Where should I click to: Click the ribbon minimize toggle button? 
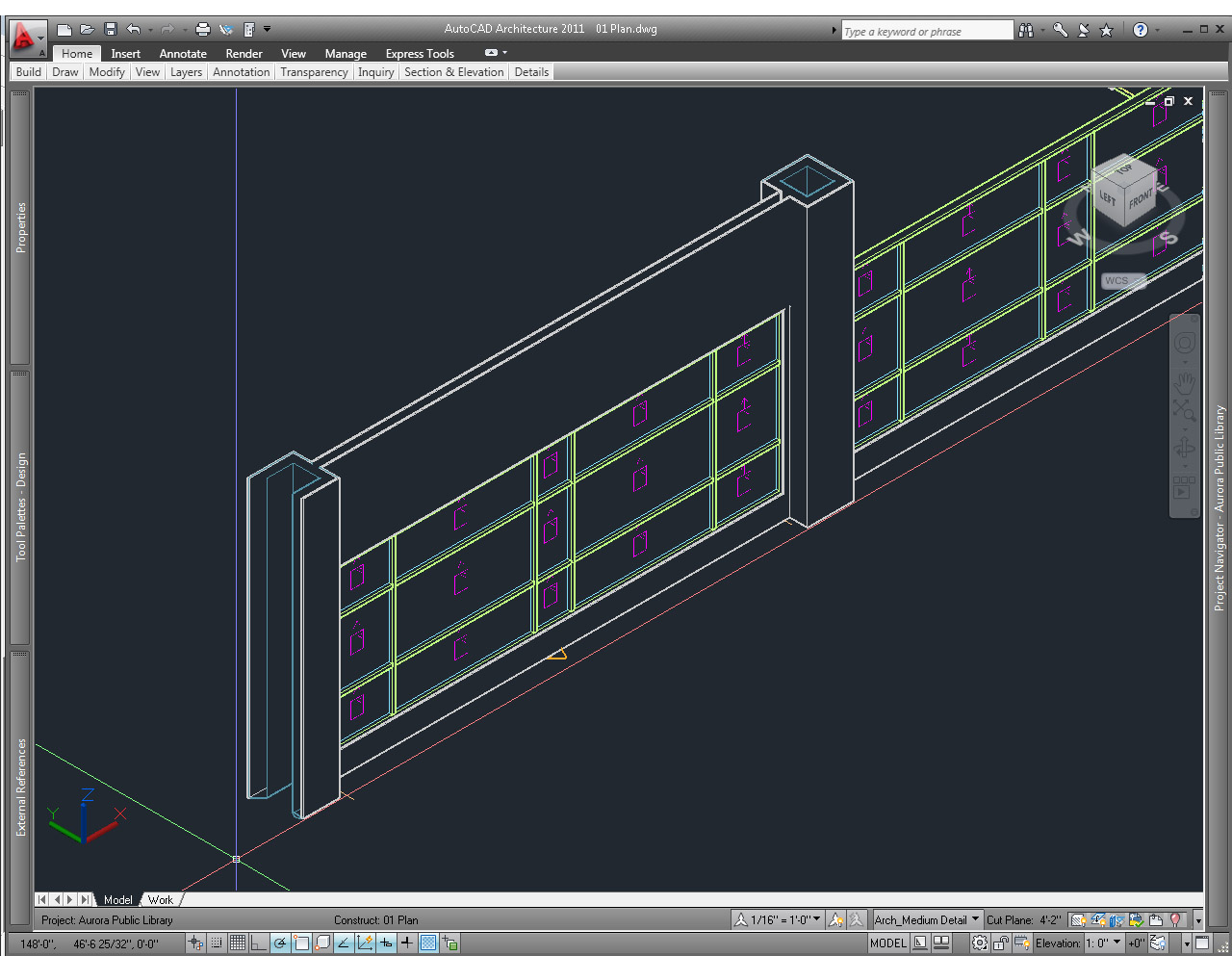[x=492, y=53]
